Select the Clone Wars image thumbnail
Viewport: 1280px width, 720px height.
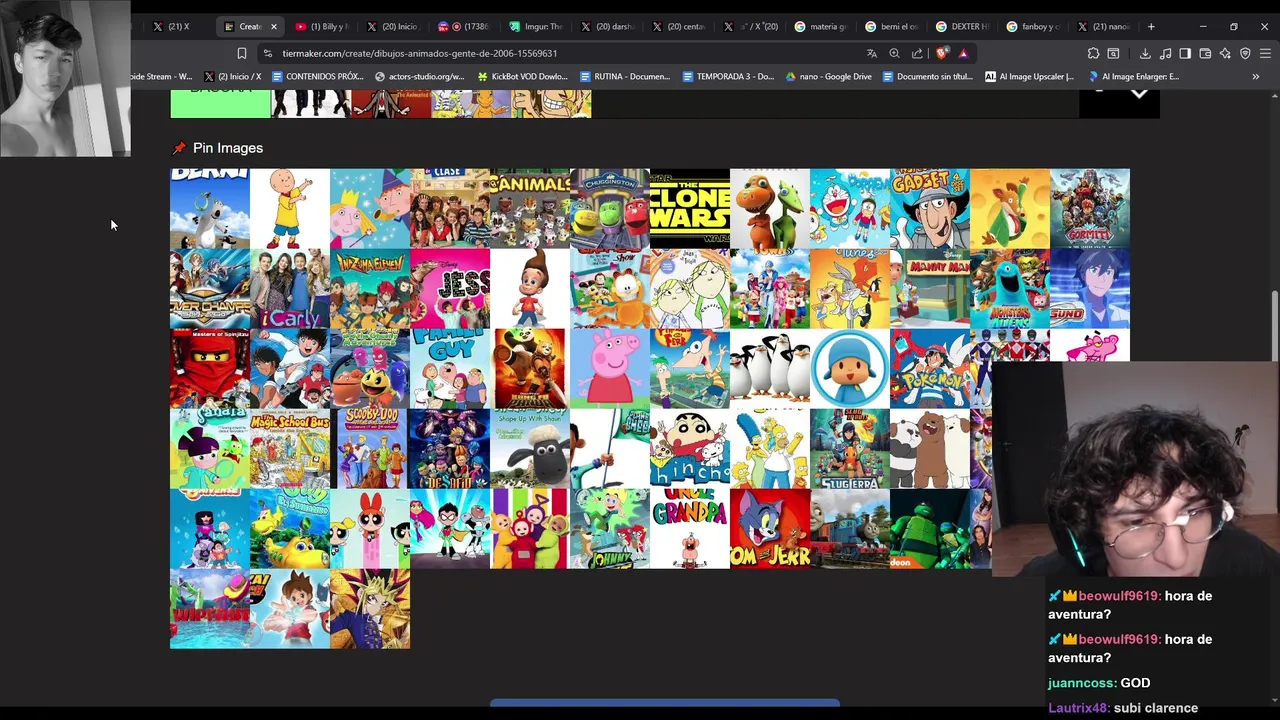click(x=690, y=208)
